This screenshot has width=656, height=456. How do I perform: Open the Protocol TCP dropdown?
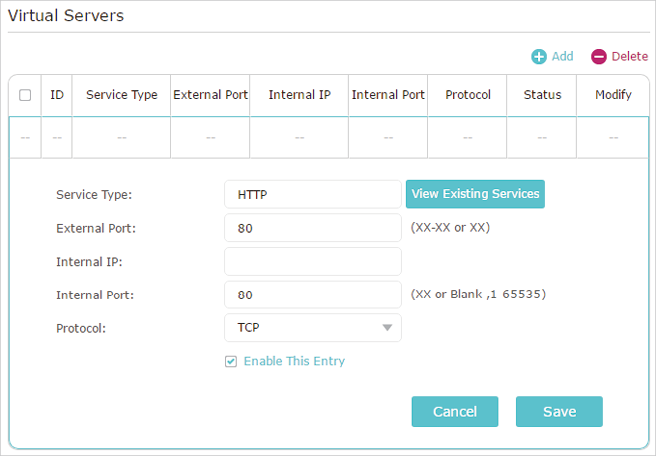click(x=313, y=328)
